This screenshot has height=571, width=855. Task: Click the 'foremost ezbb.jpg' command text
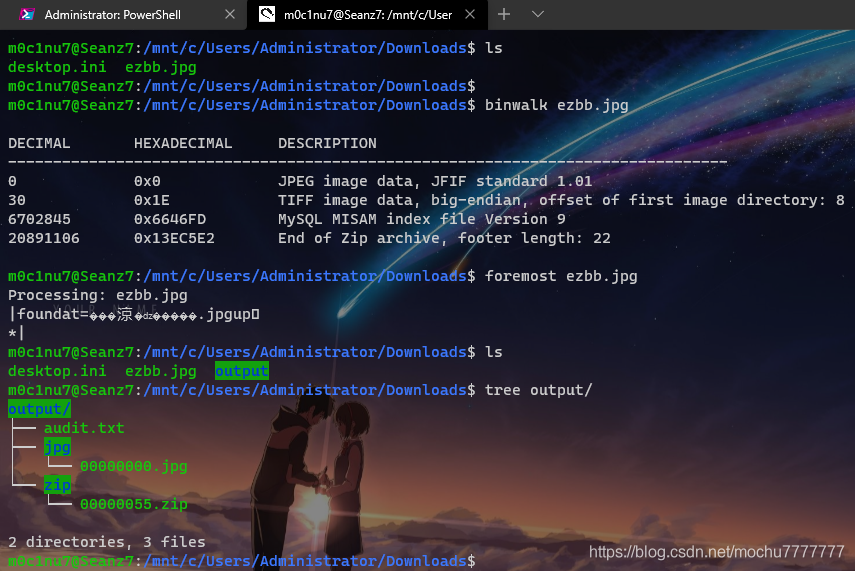pos(561,276)
